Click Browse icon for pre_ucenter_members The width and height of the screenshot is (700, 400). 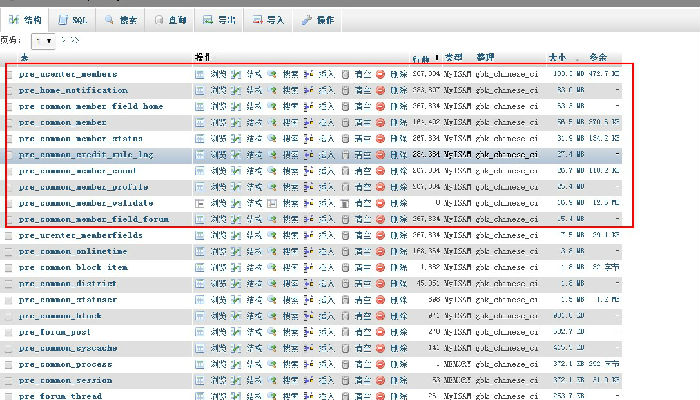coord(200,74)
